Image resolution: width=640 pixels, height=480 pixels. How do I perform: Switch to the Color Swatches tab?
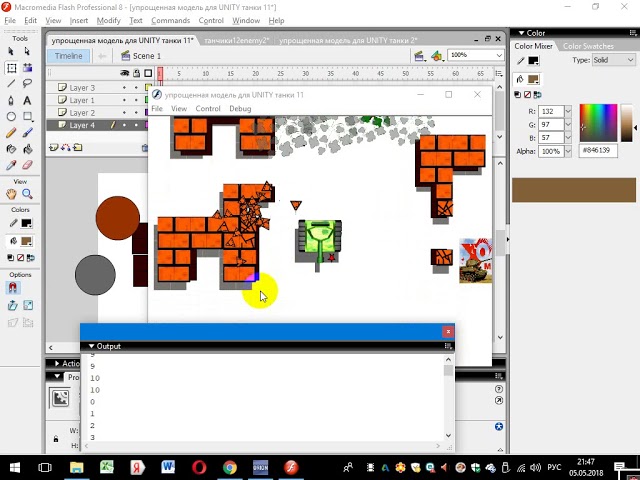point(588,46)
